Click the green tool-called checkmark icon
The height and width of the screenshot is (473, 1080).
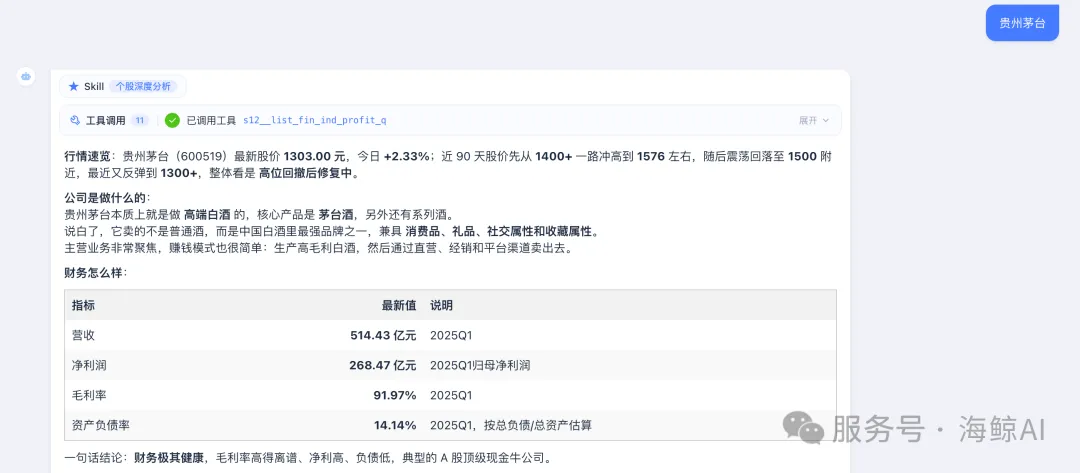(x=172, y=120)
